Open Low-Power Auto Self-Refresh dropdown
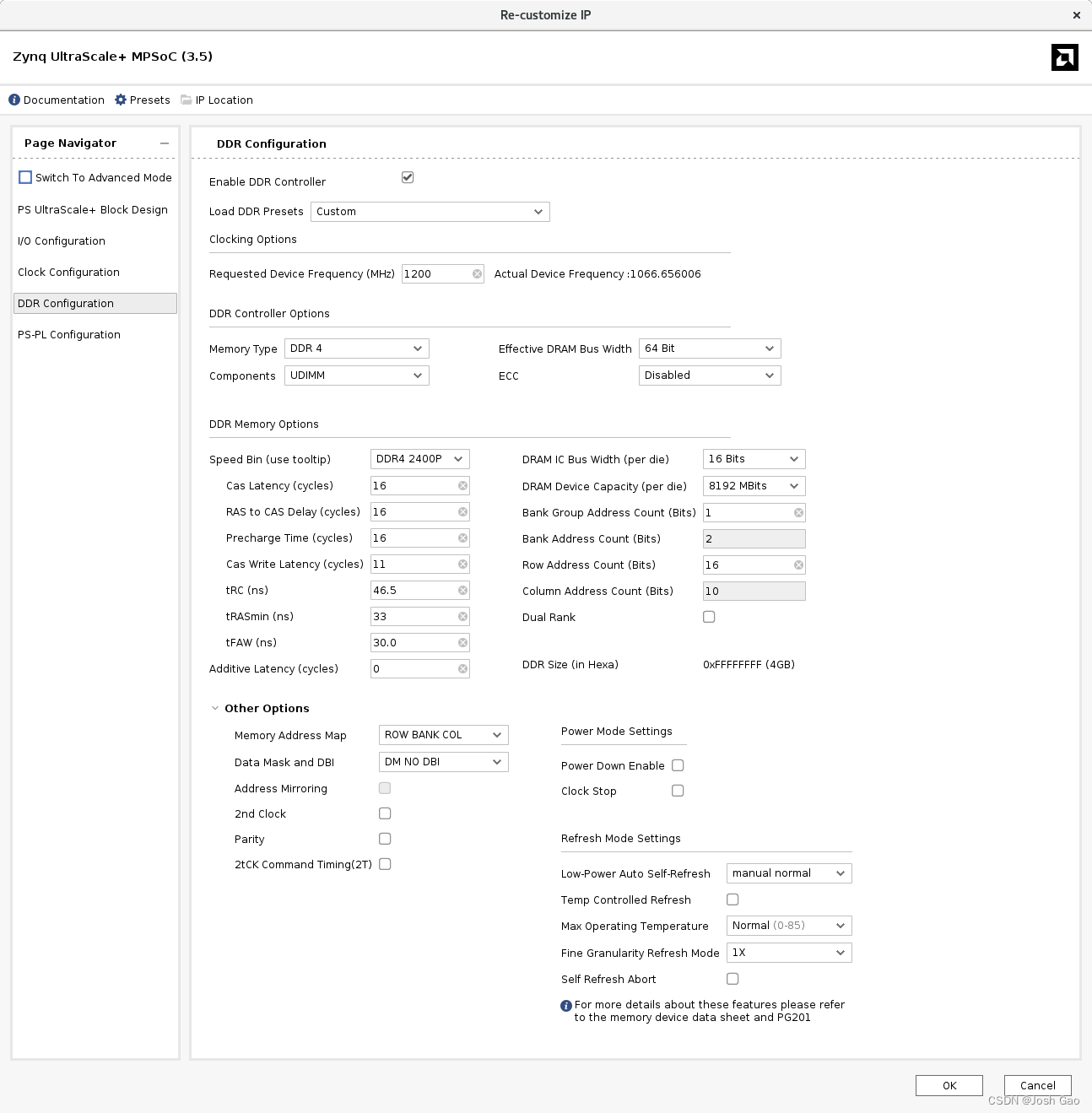 [x=789, y=873]
